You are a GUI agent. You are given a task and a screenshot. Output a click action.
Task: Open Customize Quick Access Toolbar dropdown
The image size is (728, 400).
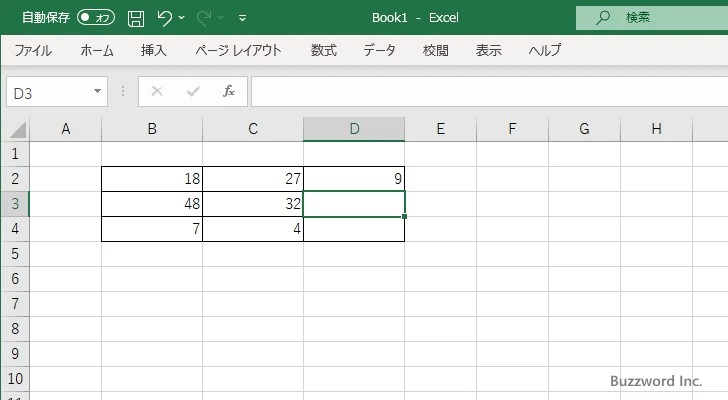242,18
